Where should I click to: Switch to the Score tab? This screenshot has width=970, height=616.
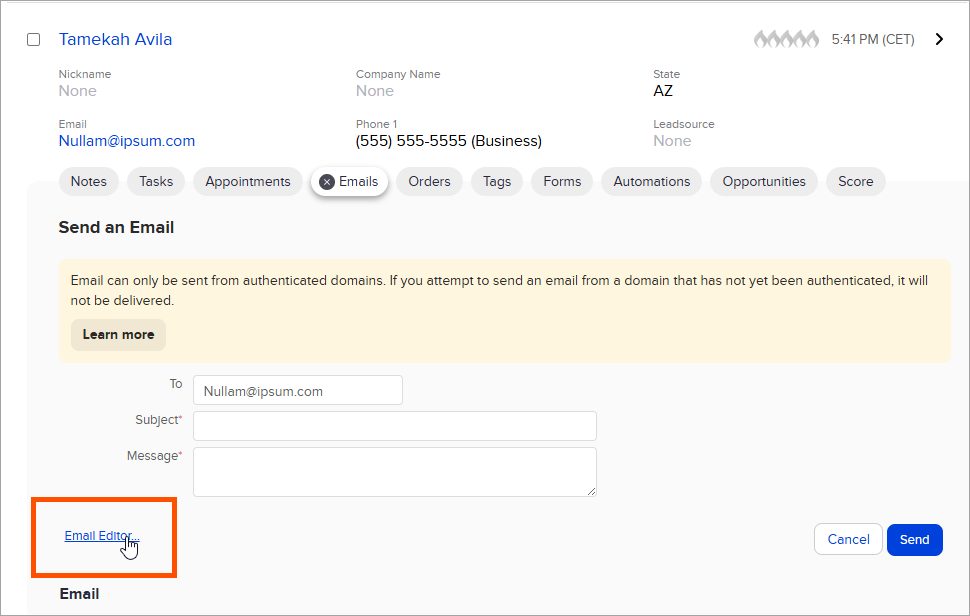[x=855, y=181]
